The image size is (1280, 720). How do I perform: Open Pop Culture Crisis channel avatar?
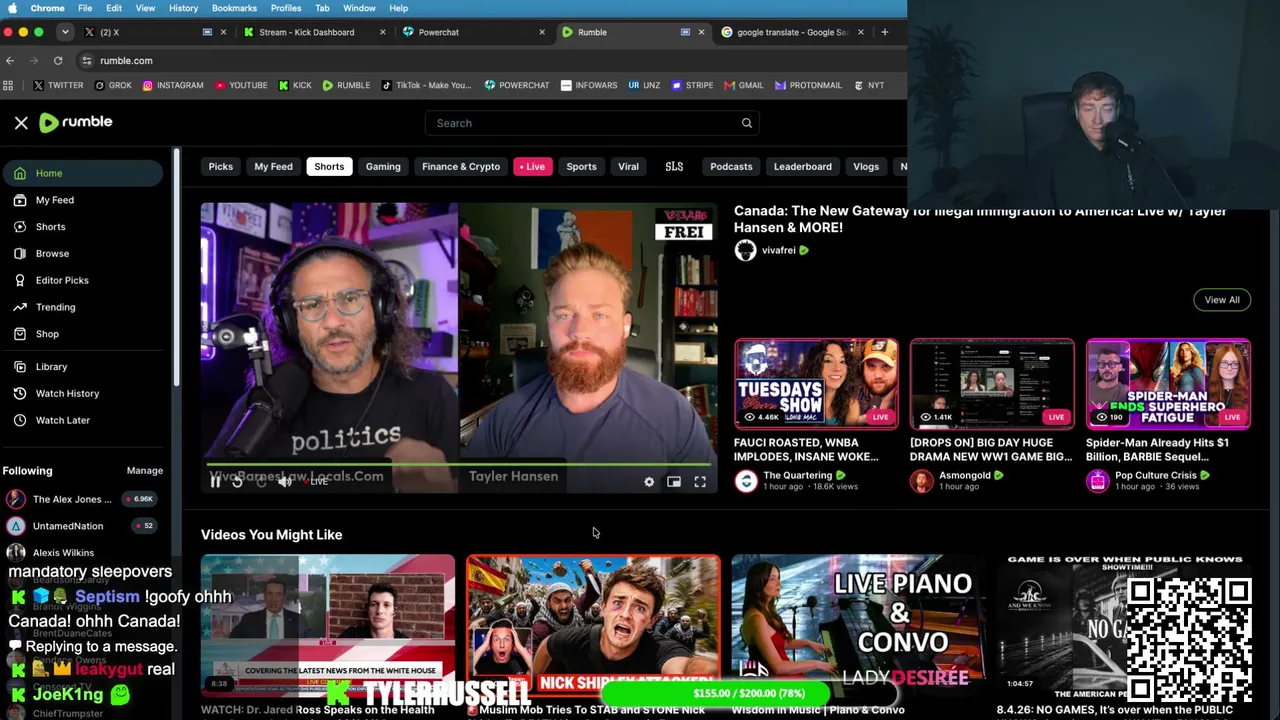(x=1097, y=481)
